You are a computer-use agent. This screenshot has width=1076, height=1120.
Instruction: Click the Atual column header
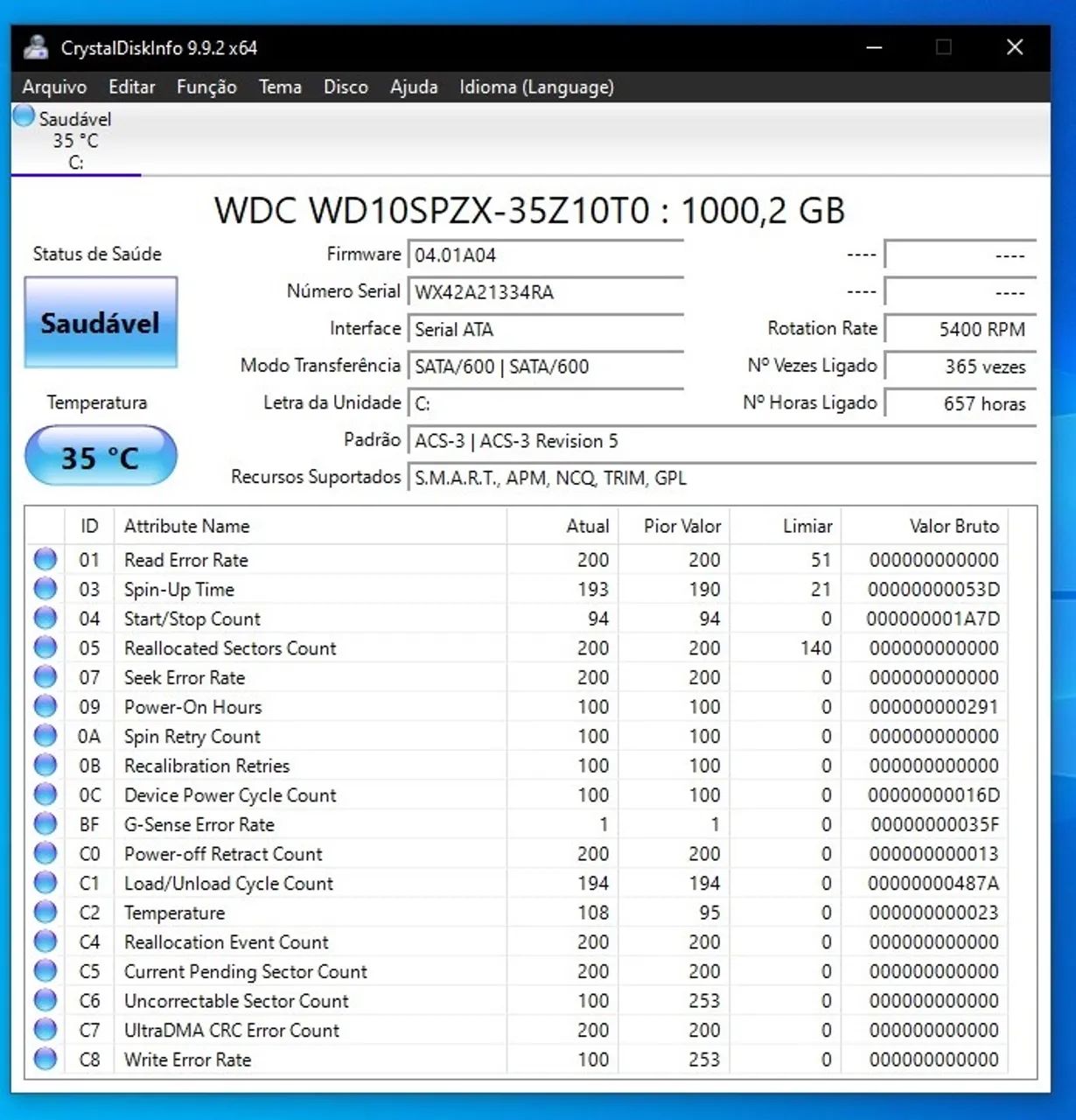coord(562,526)
